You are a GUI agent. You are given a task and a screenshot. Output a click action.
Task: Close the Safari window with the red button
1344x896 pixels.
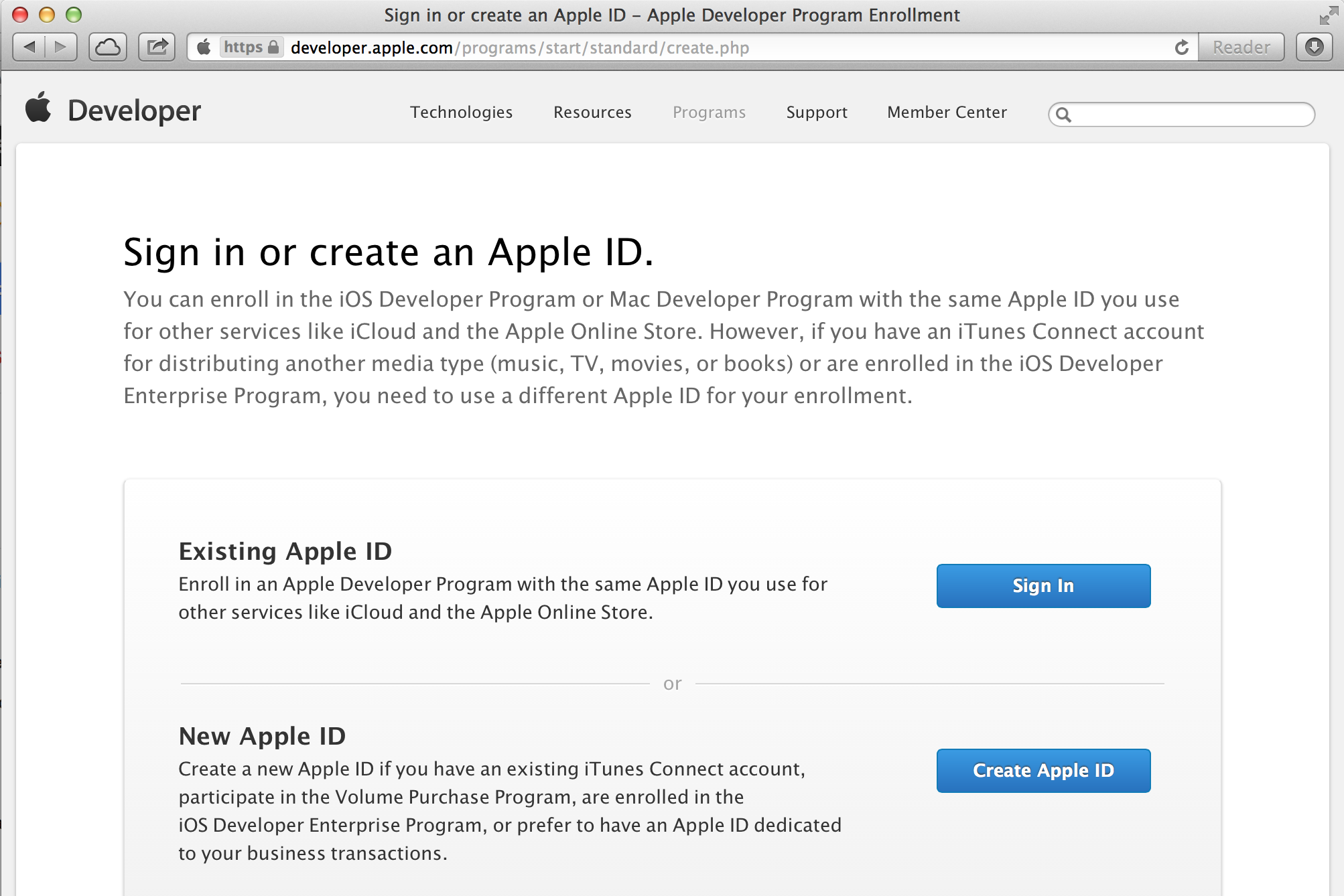pyautogui.click(x=20, y=15)
